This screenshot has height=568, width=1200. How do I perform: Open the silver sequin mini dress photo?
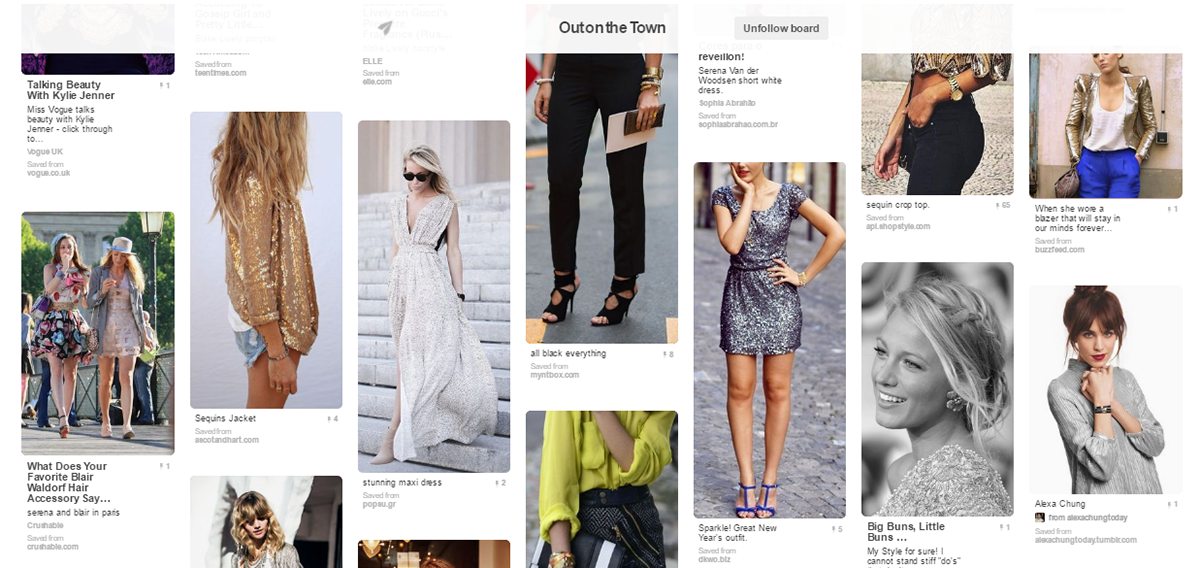coord(770,341)
